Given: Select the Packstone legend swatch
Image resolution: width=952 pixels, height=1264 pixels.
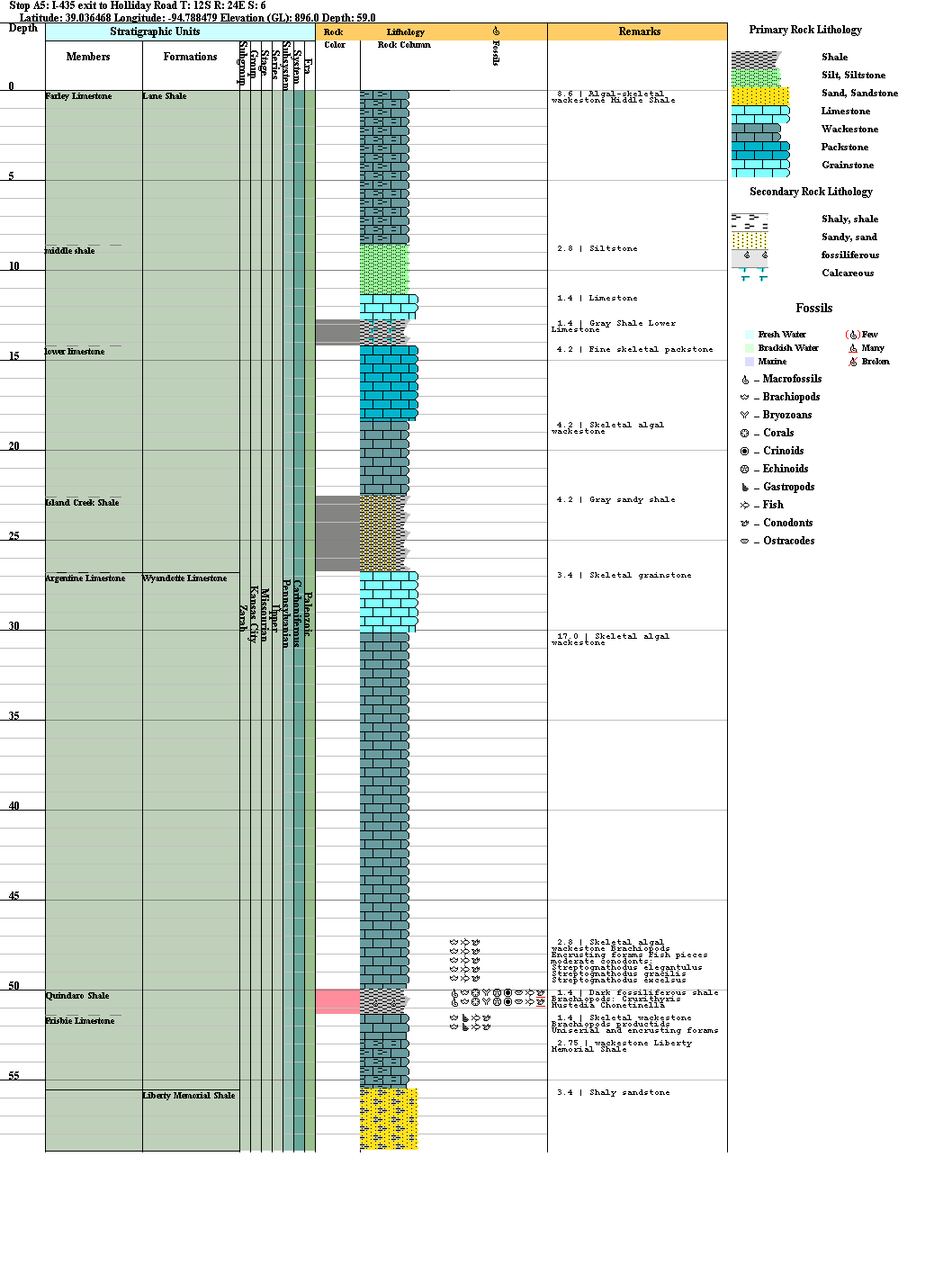Looking at the screenshot, I should [x=760, y=149].
